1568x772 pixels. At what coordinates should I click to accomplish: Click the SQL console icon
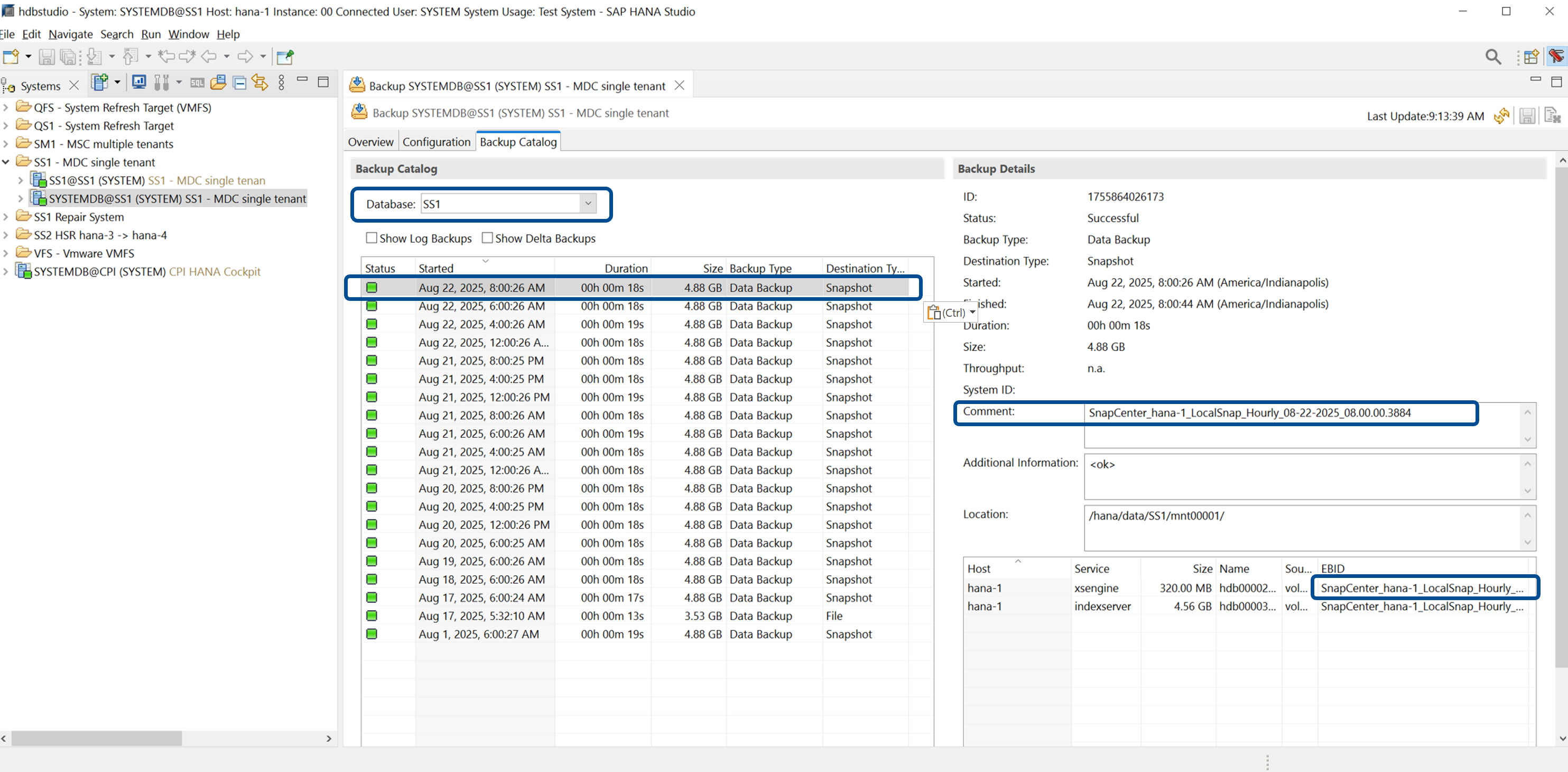[197, 83]
